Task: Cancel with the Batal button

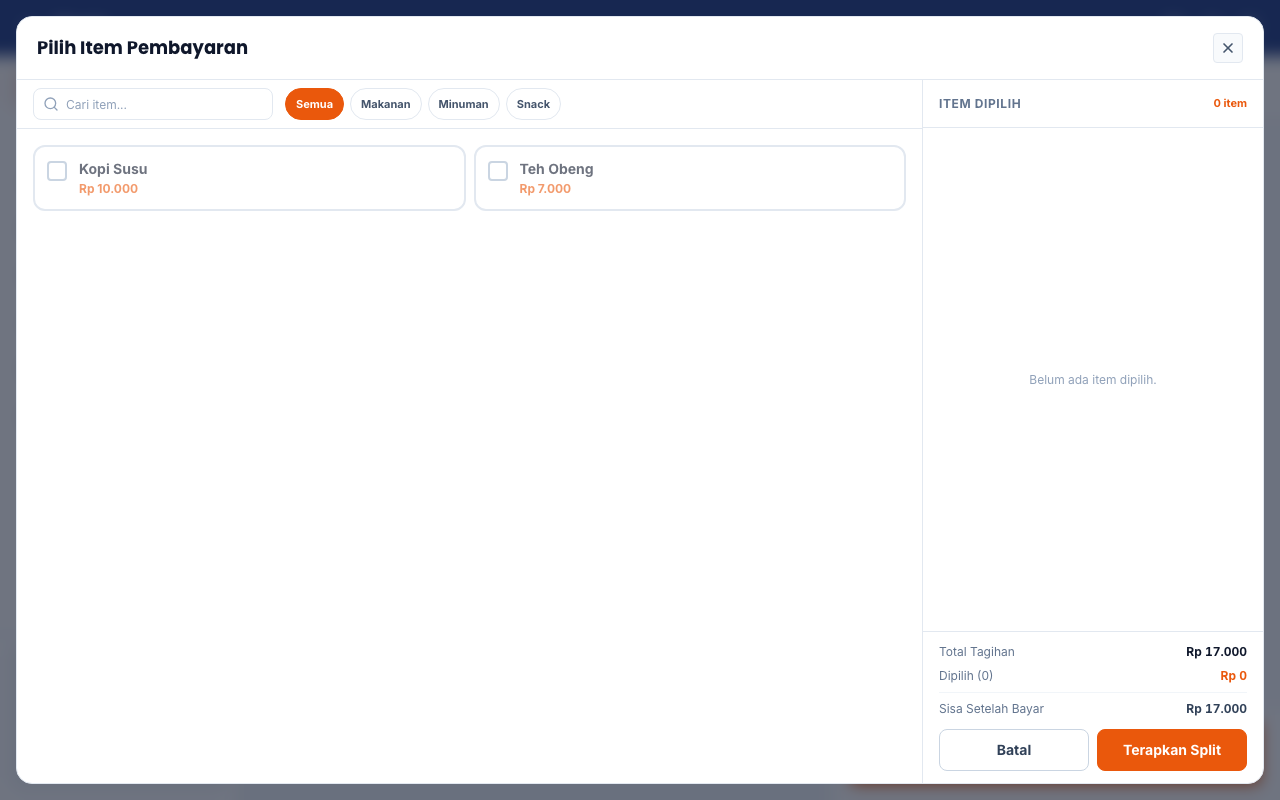Action: [x=1014, y=750]
